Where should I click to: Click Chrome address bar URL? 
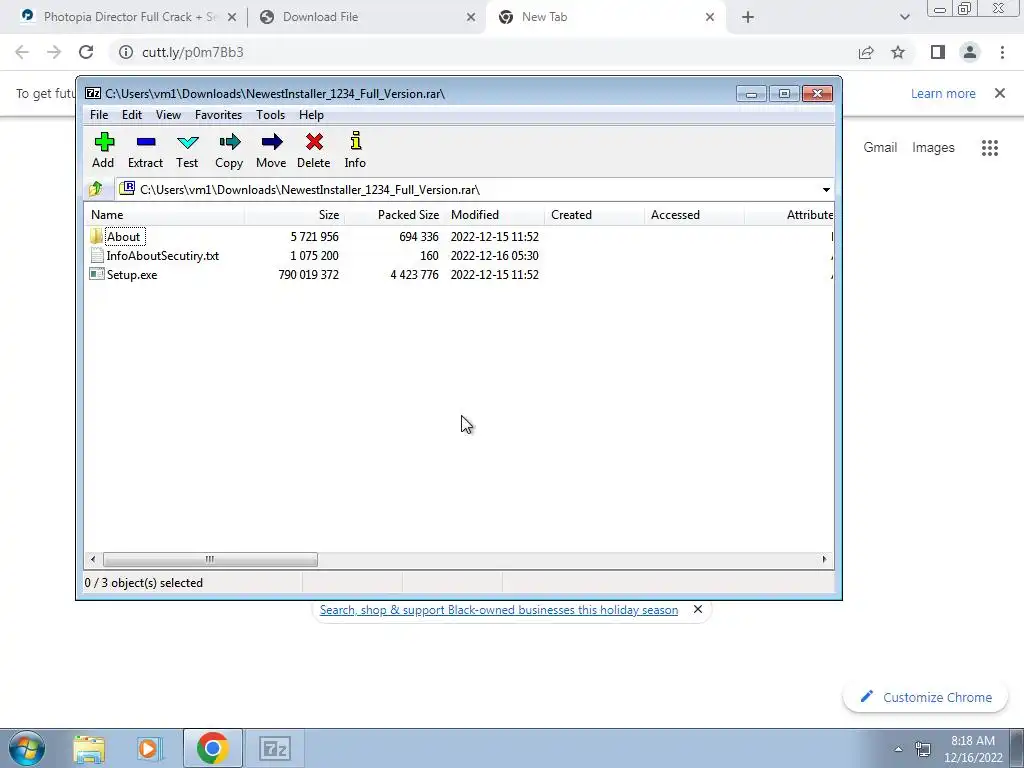pos(193,52)
